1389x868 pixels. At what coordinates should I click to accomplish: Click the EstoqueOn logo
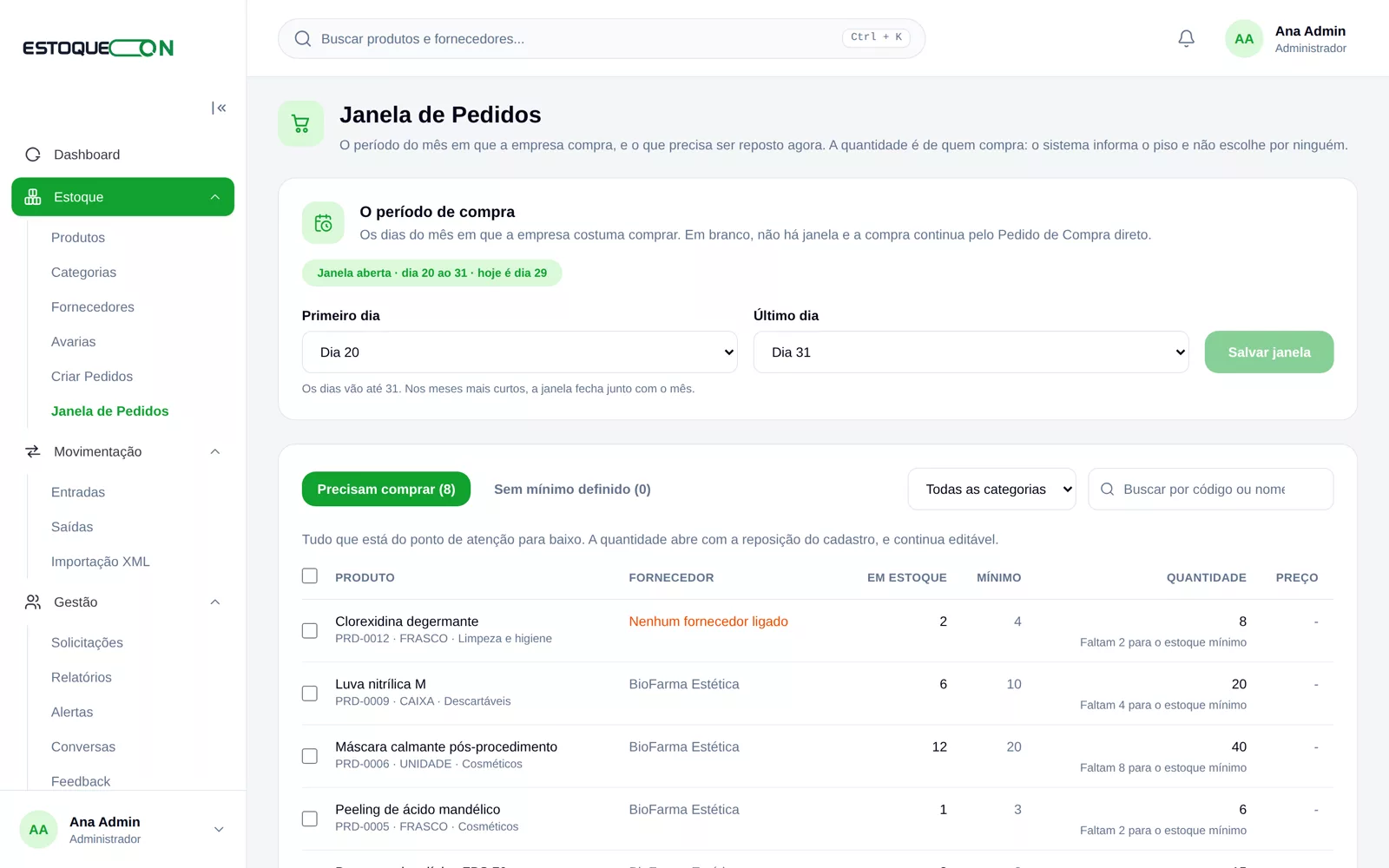(98, 48)
